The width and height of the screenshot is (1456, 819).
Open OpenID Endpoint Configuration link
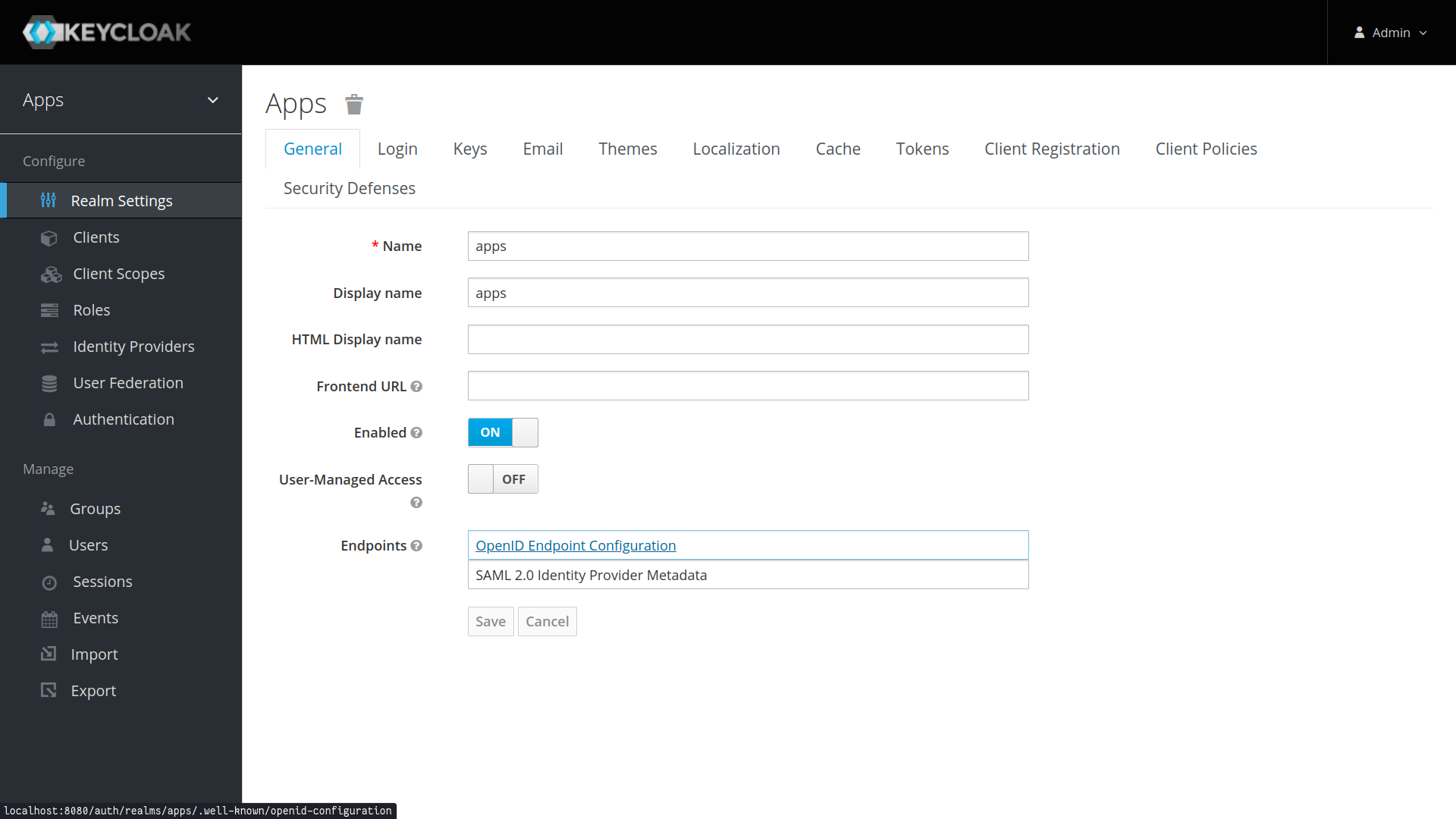[575, 545]
